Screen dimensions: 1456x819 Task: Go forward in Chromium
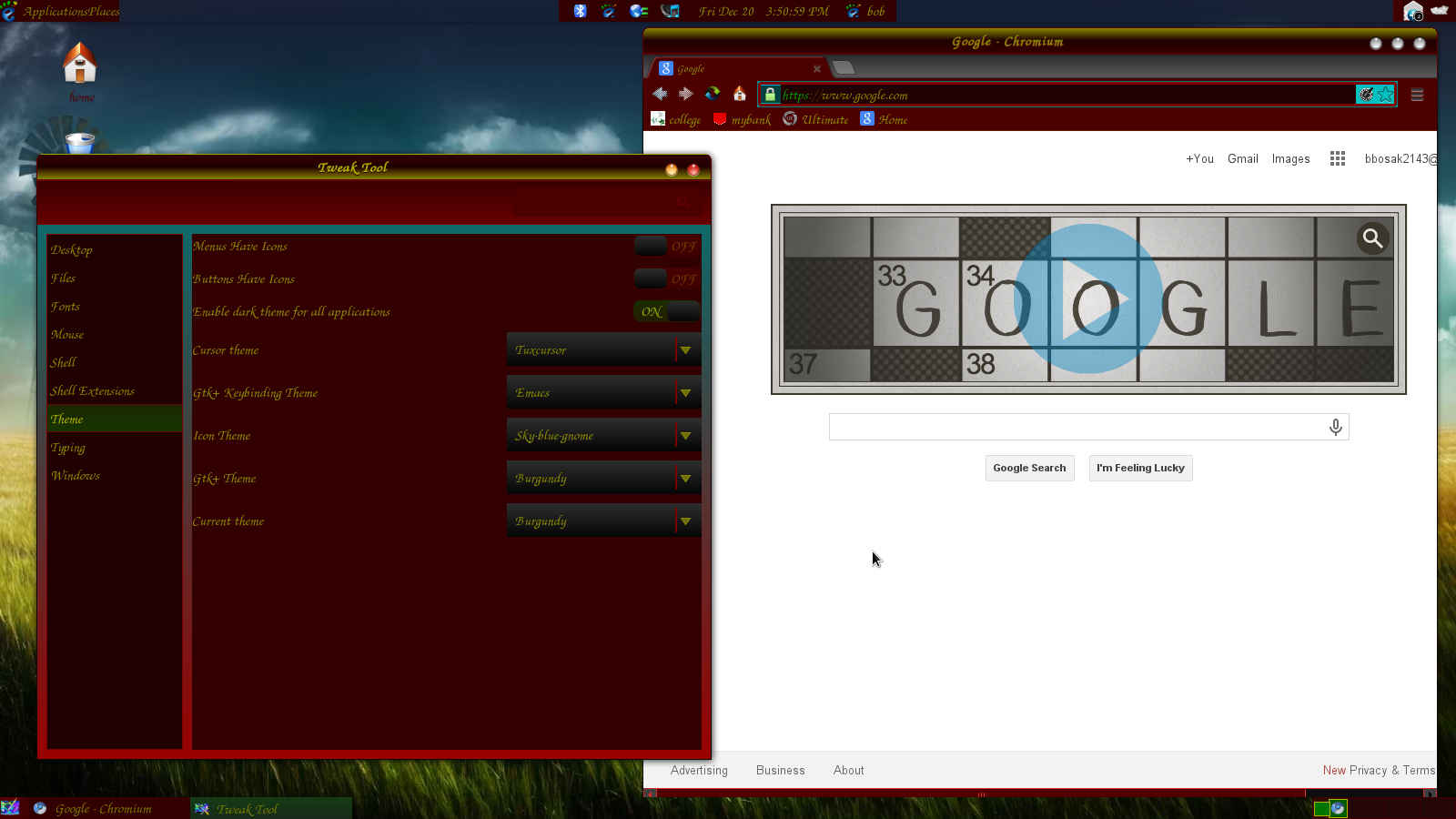click(686, 94)
